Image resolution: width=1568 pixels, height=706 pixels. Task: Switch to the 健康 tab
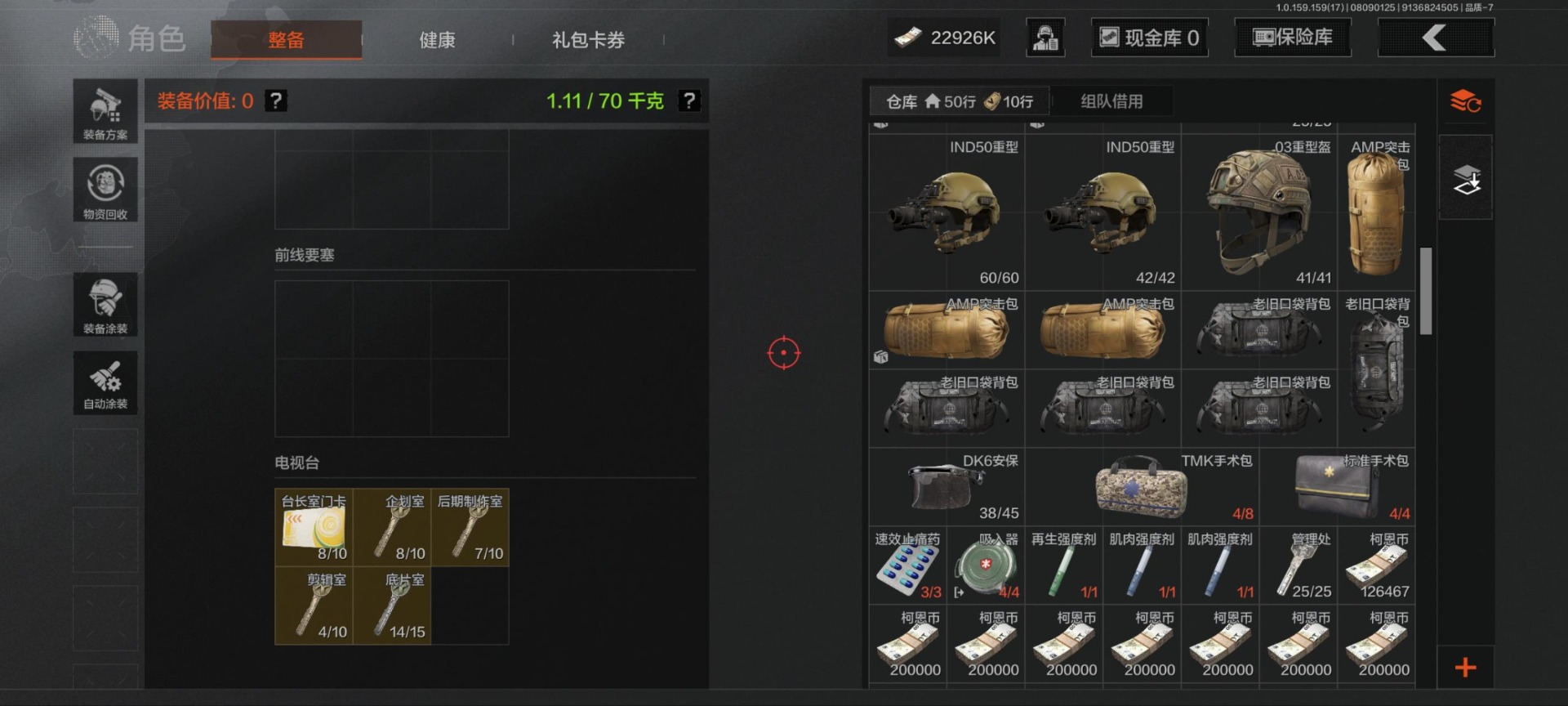pyautogui.click(x=437, y=40)
